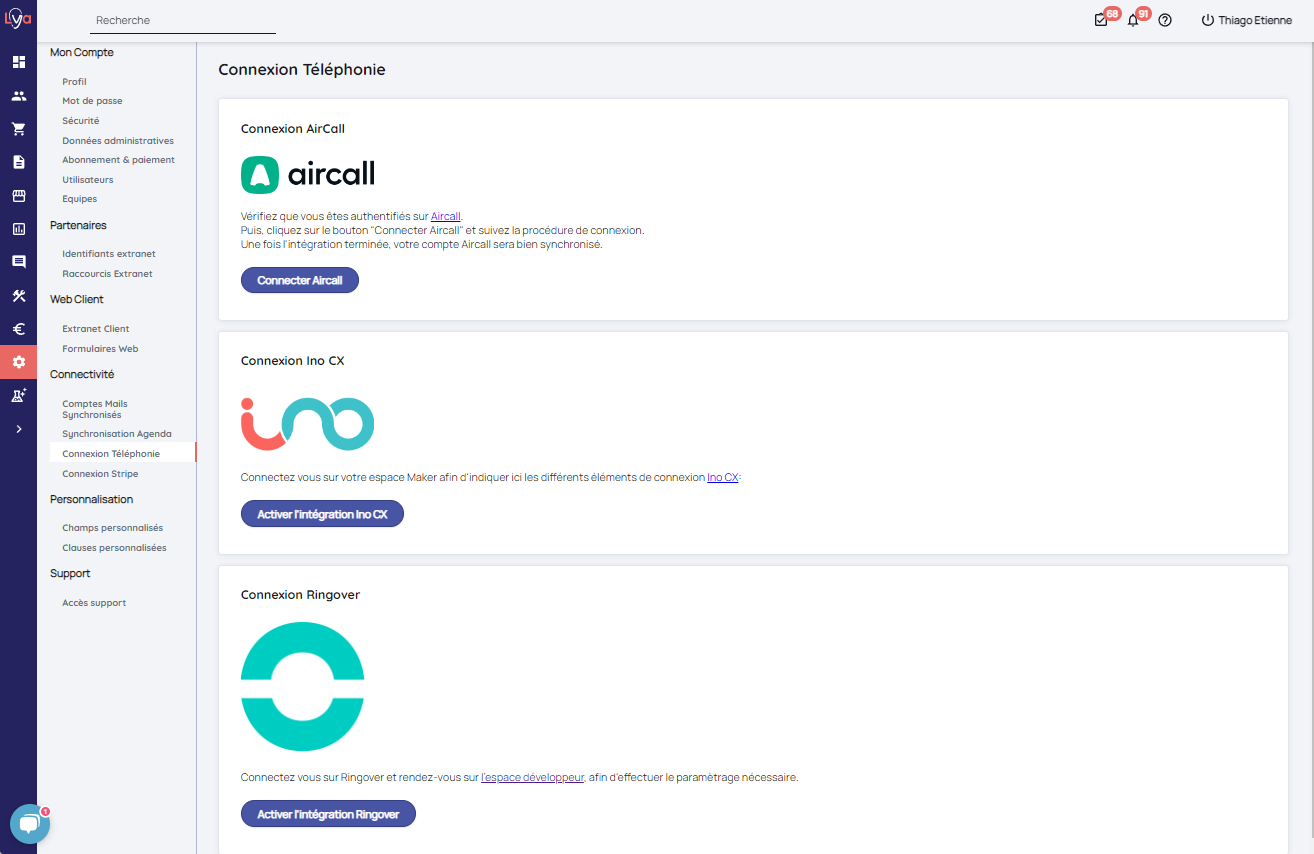Click into the Recherche search field
Viewport: 1314px width, 854px height.
(182, 20)
